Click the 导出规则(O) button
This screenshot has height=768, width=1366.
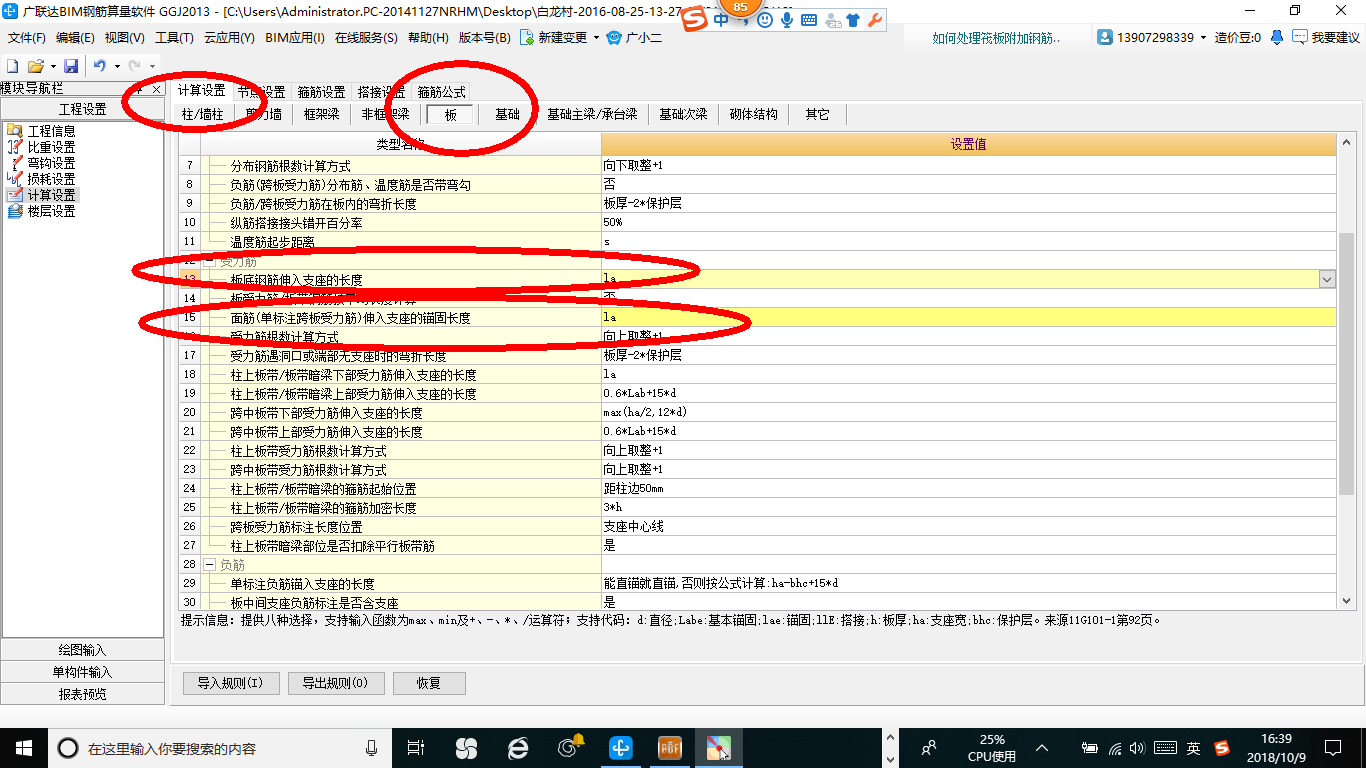pos(335,683)
